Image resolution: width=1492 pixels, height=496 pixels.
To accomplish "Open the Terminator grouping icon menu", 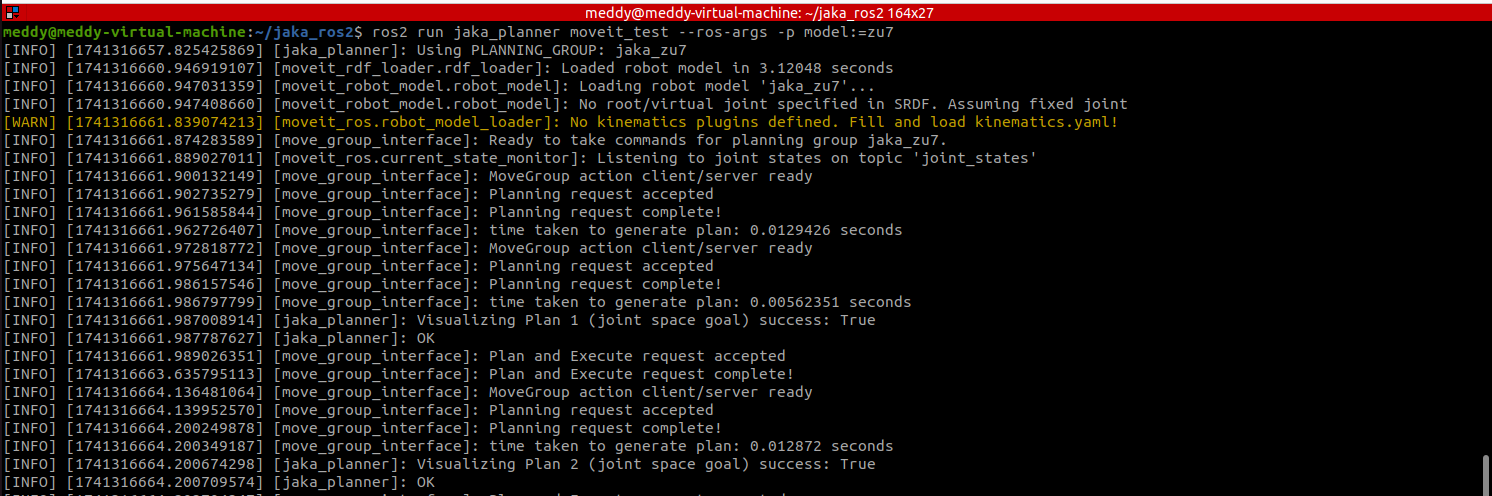I will tap(11, 12).
